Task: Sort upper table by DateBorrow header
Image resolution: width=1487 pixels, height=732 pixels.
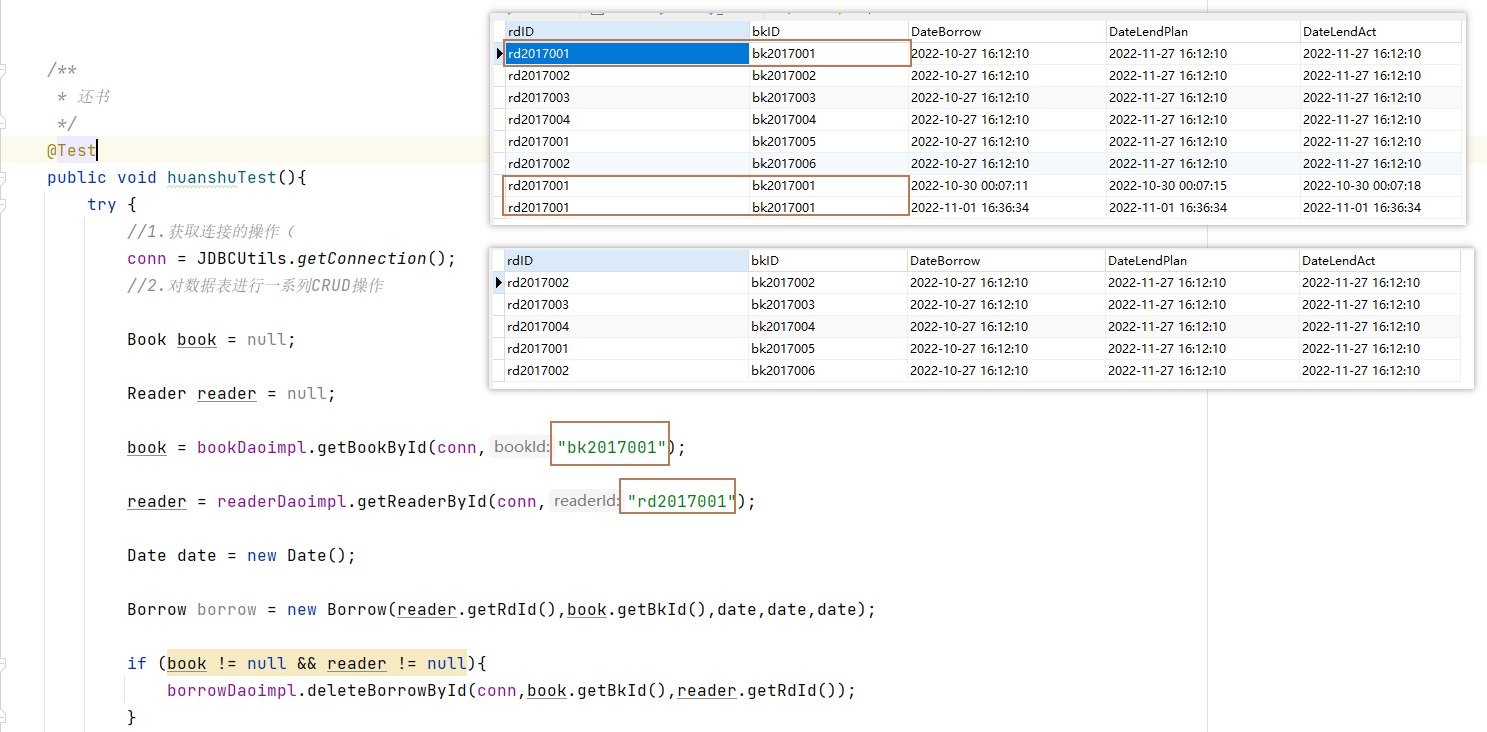Action: pyautogui.click(x=1007, y=31)
